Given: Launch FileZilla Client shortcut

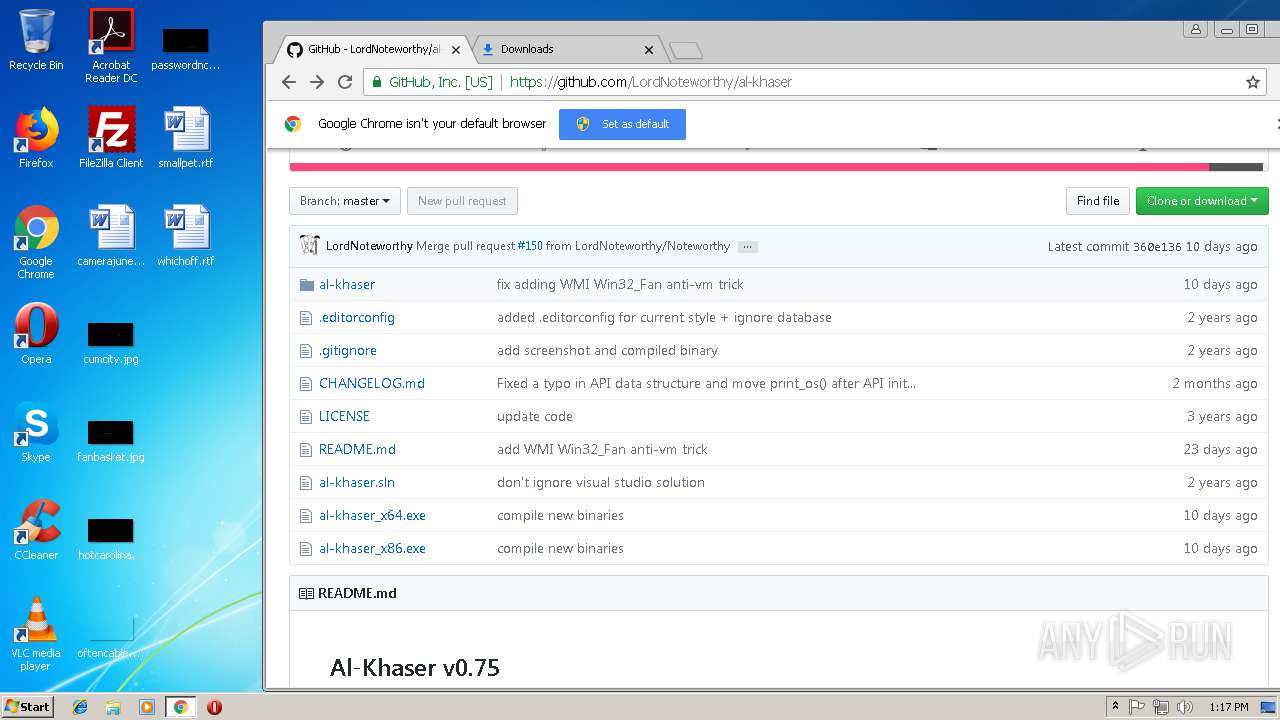Looking at the screenshot, I should click(111, 138).
